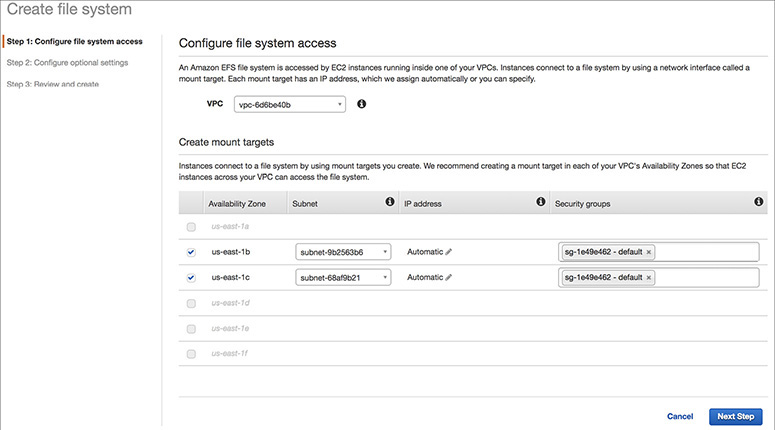Image resolution: width=775 pixels, height=430 pixels.
Task: Uncheck the us-east-1b availability zone
Action: 191,252
